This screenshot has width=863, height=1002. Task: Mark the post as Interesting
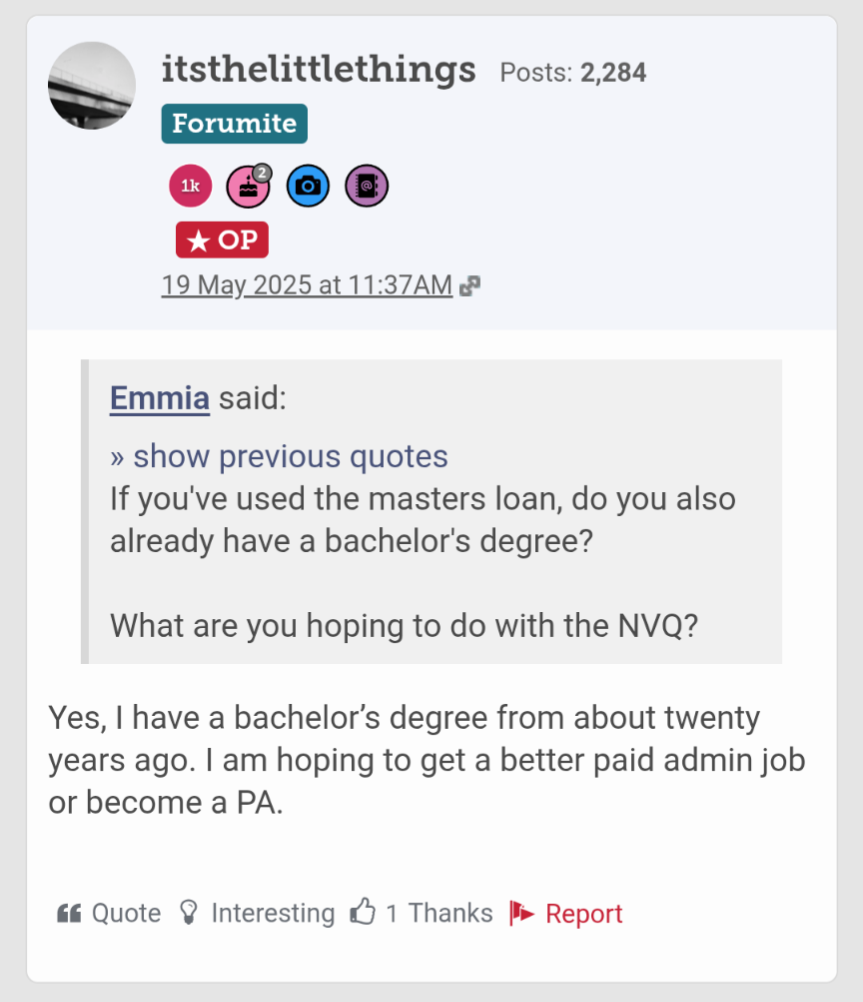click(x=272, y=913)
